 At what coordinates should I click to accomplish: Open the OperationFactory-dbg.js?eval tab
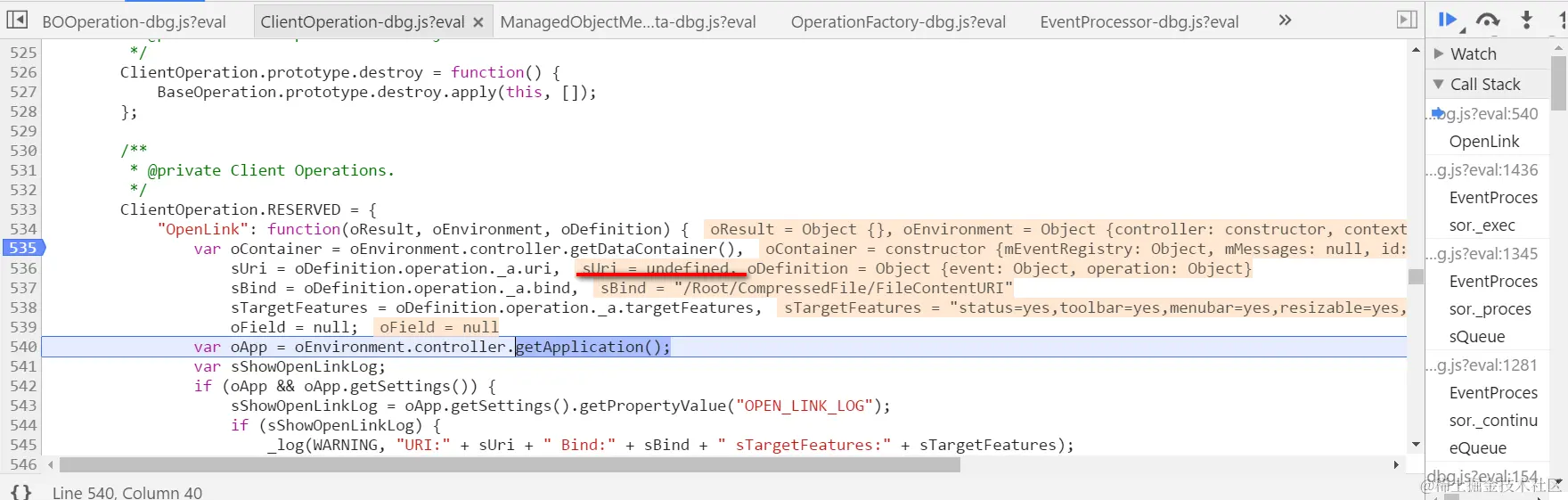pyautogui.click(x=898, y=21)
